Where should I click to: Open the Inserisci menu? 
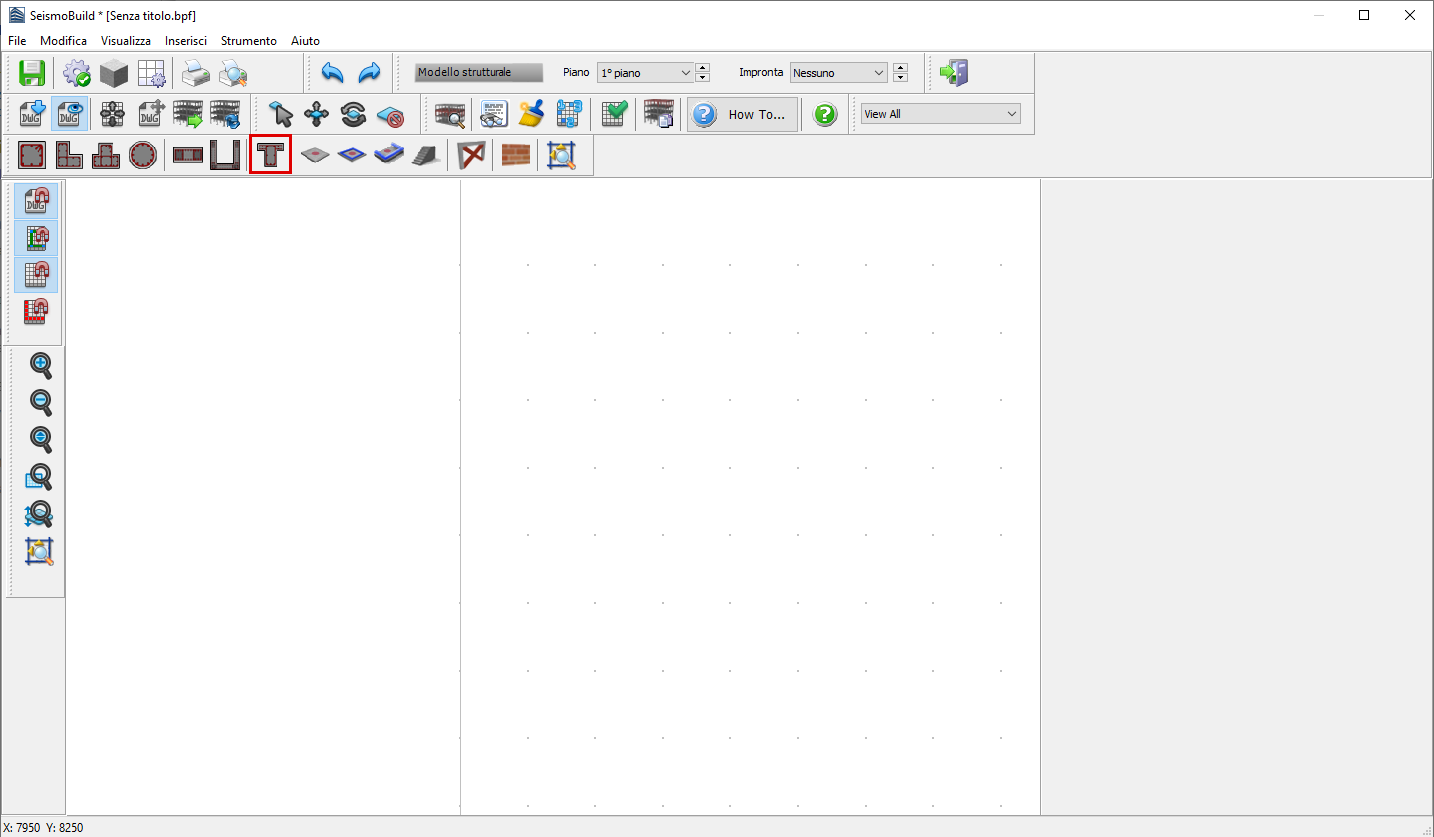[186, 41]
